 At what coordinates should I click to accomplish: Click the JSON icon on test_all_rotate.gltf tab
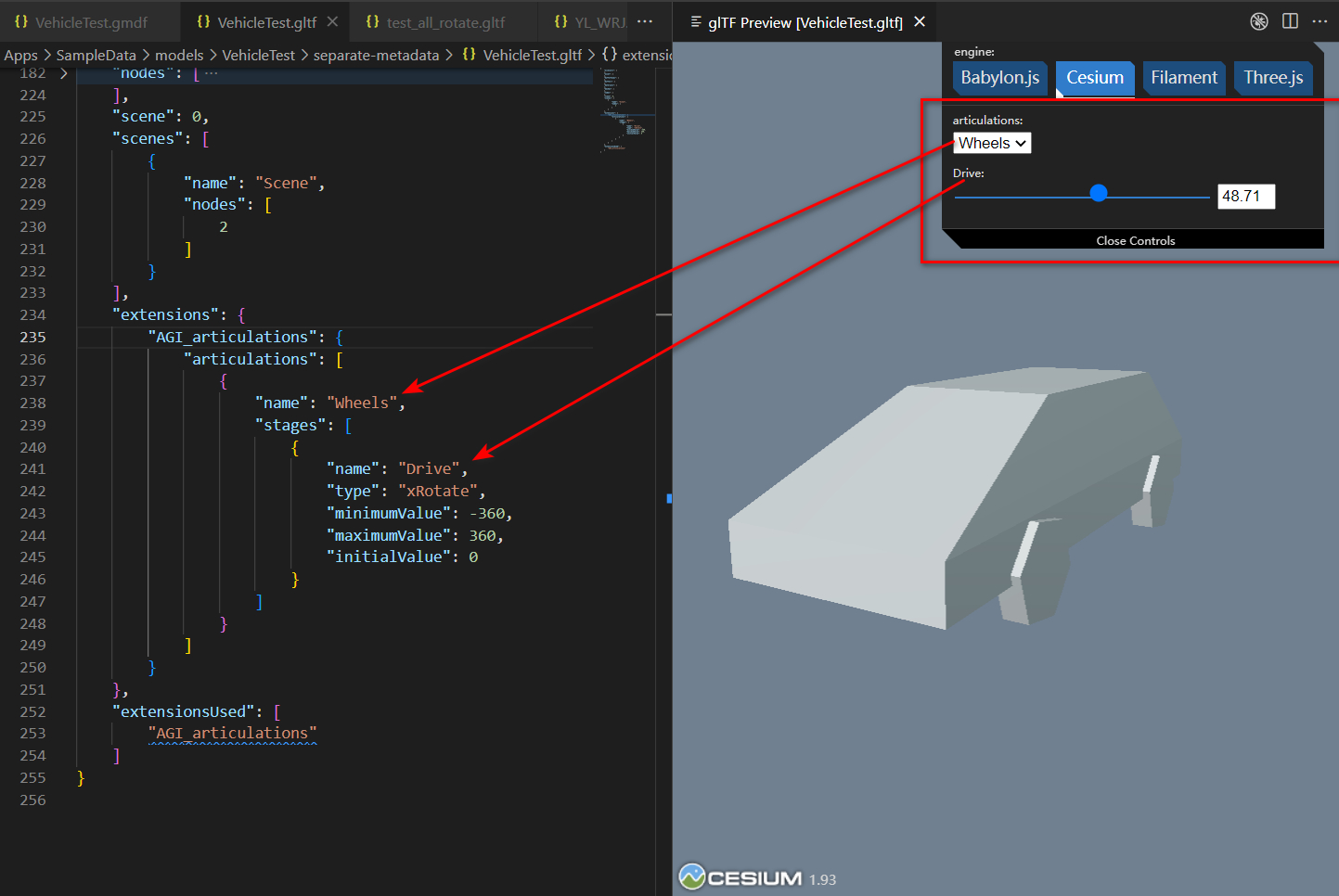[372, 21]
